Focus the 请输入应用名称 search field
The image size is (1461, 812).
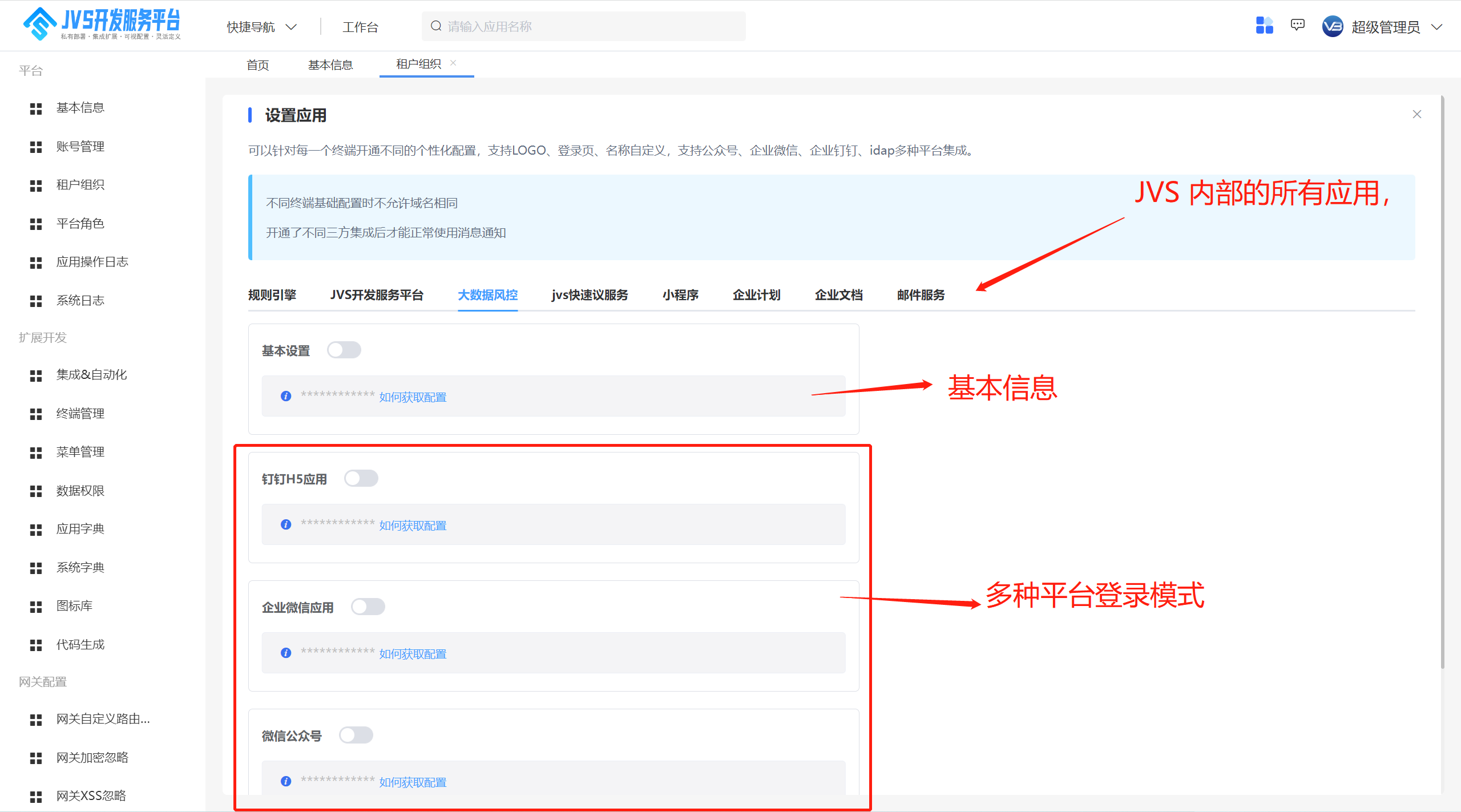(x=583, y=26)
